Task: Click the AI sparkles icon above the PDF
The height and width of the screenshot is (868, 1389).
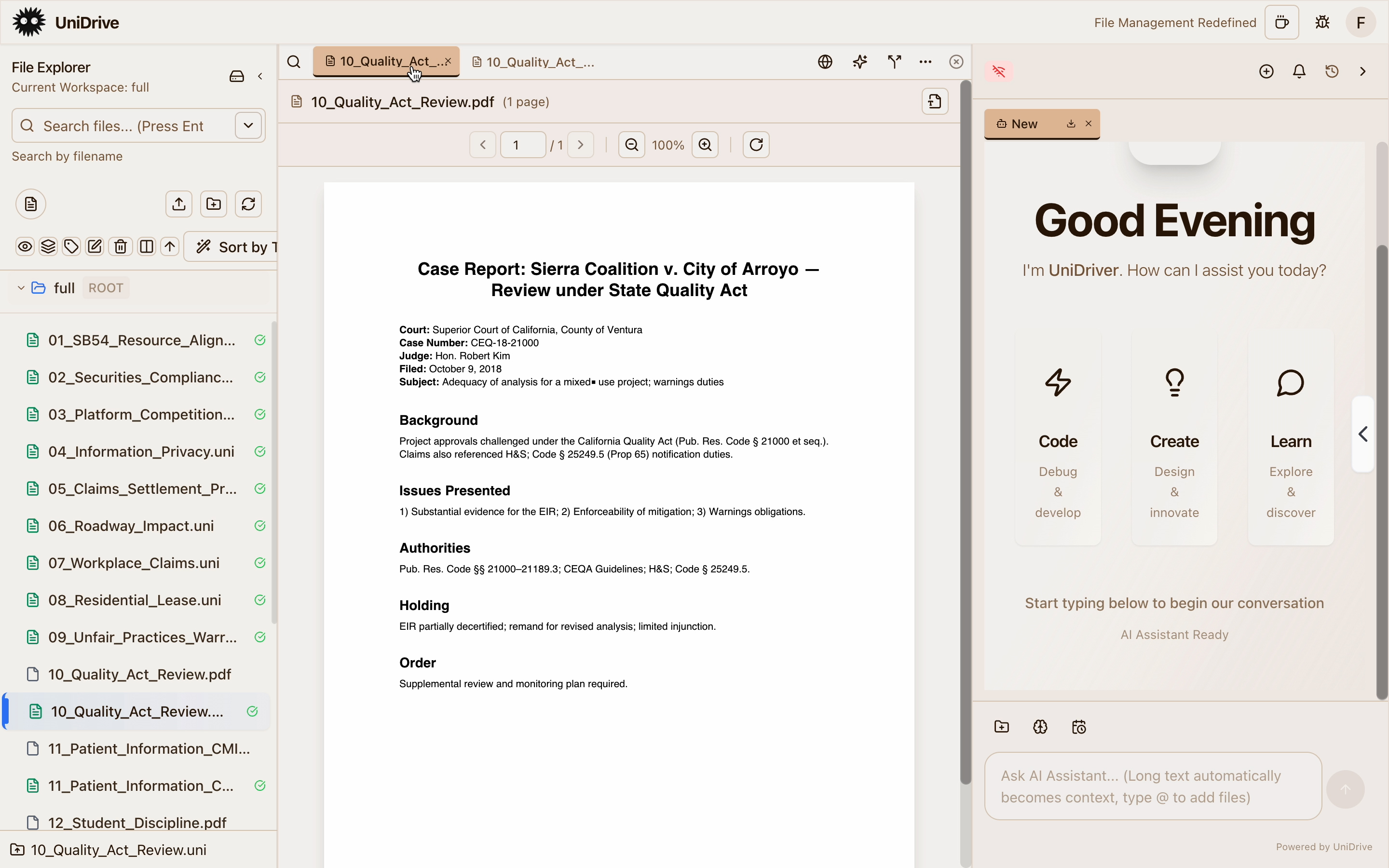Action: (859, 61)
